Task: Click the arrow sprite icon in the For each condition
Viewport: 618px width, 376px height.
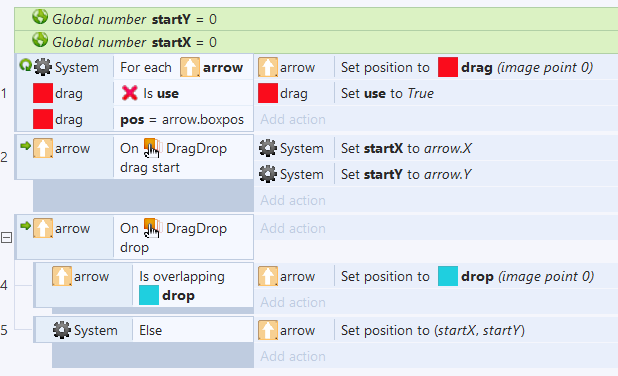Action: [190, 67]
